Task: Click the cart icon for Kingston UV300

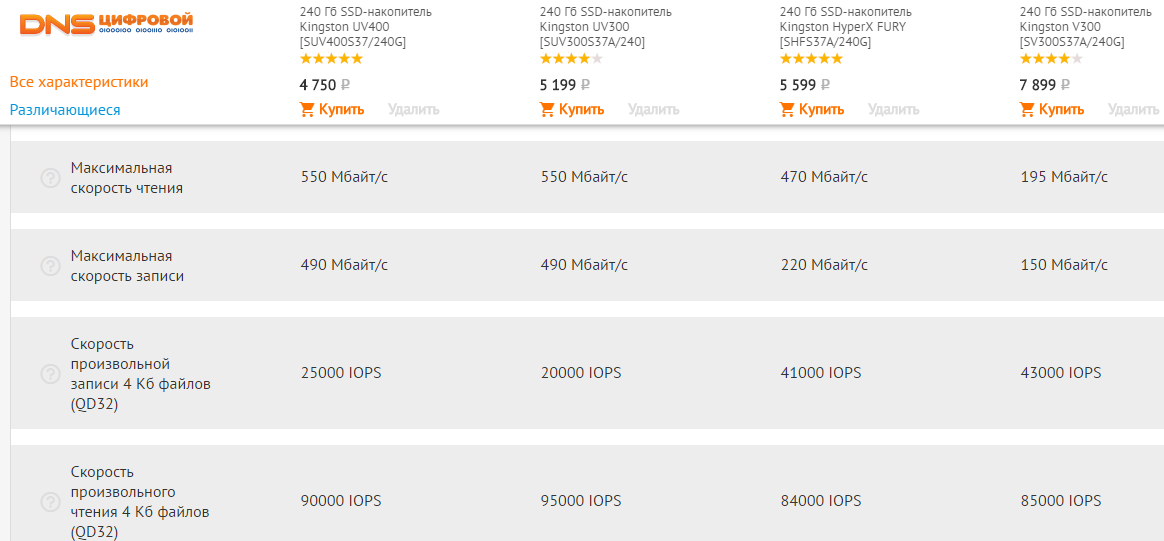Action: (547, 110)
